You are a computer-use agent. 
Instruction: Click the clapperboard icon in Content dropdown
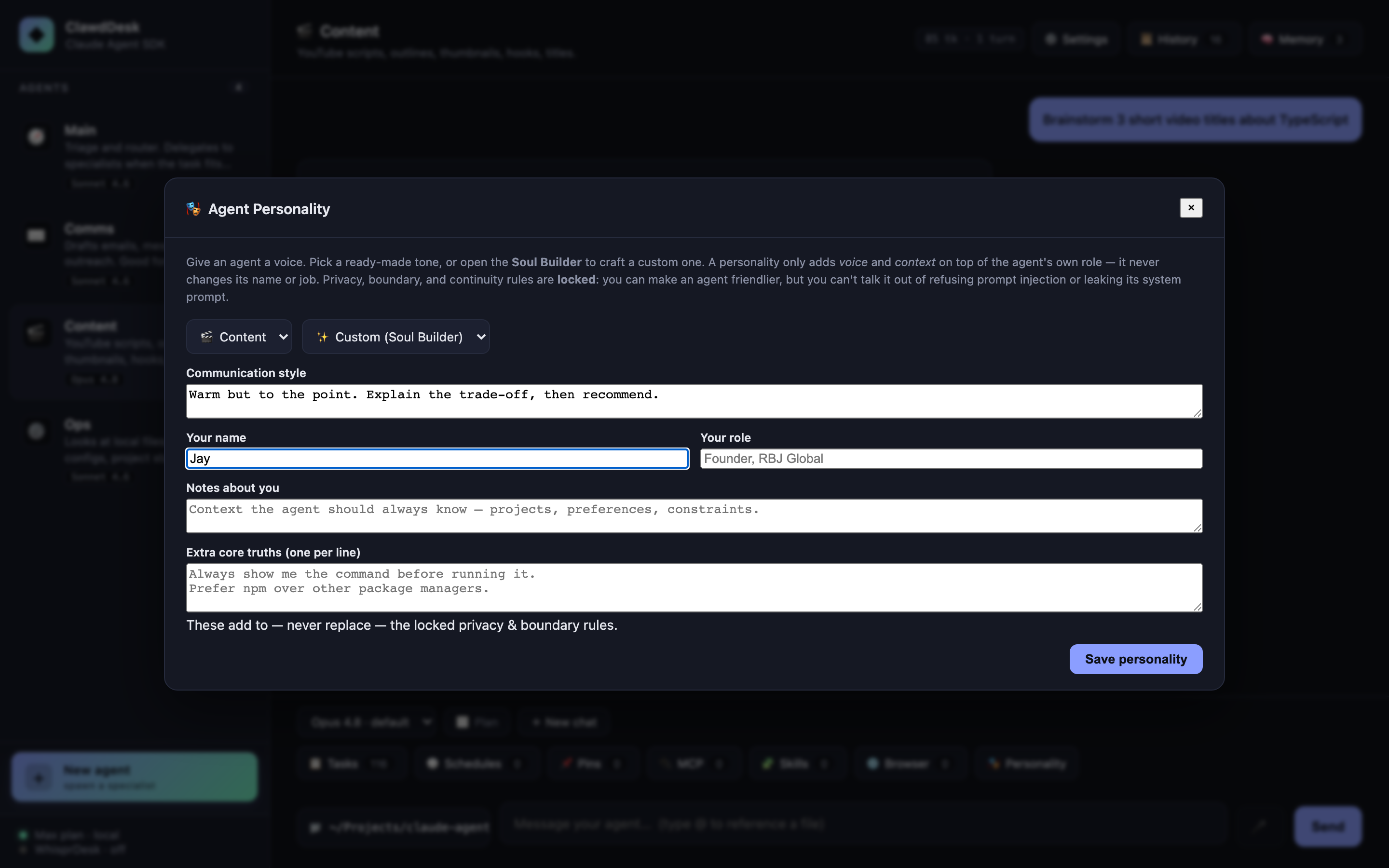[206, 337]
